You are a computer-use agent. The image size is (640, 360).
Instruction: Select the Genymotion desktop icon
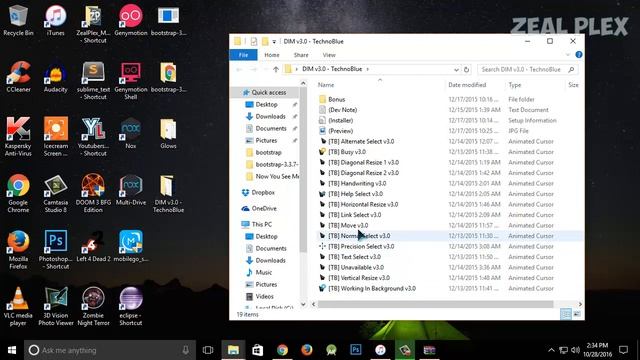131,20
